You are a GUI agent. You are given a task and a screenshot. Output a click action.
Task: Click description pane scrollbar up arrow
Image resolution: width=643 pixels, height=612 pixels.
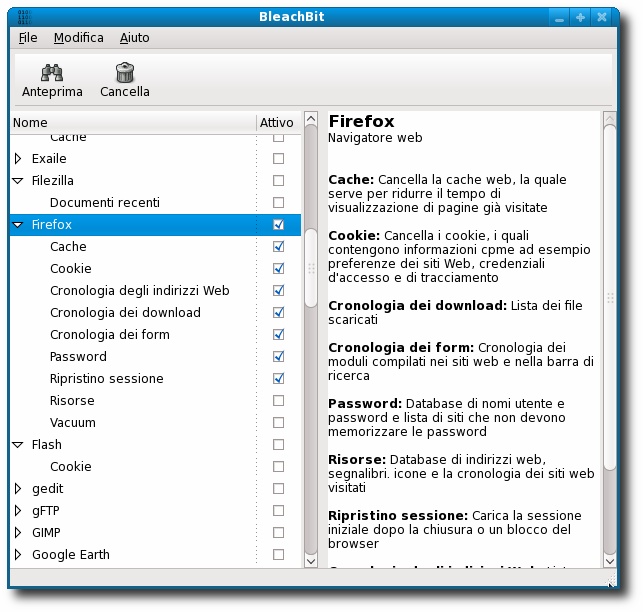coord(610,119)
